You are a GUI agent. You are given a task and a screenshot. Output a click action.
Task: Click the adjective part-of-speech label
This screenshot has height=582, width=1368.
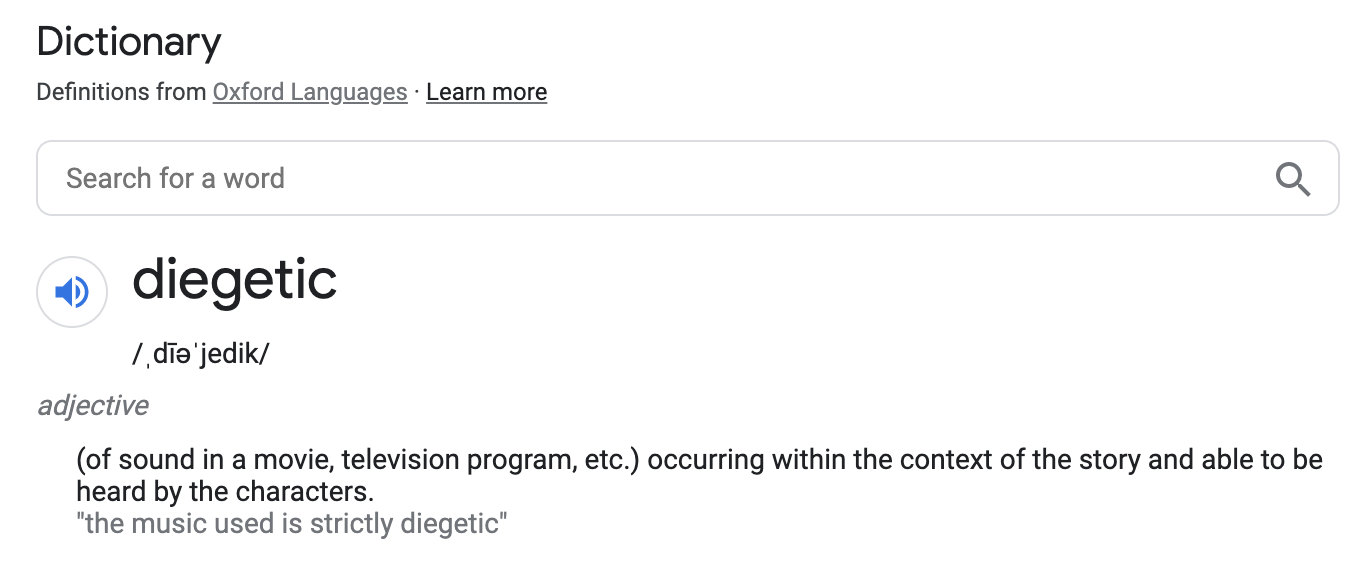coord(93,406)
